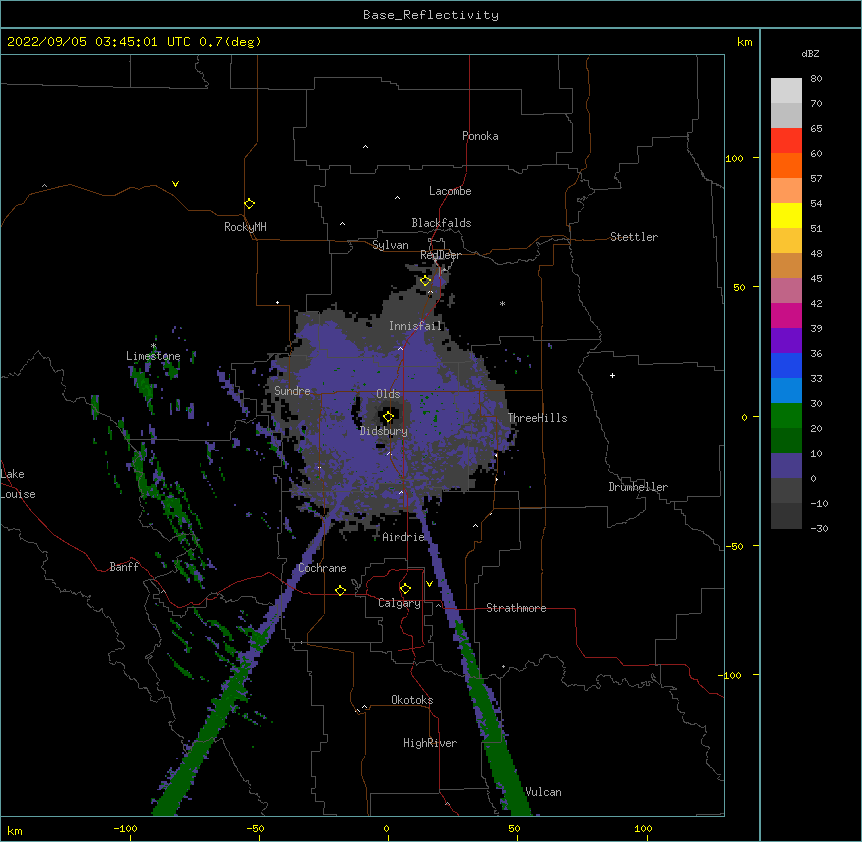The height and width of the screenshot is (842, 862).
Task: Pick the bright green swatch in dBZ legend
Action: (x=786, y=416)
